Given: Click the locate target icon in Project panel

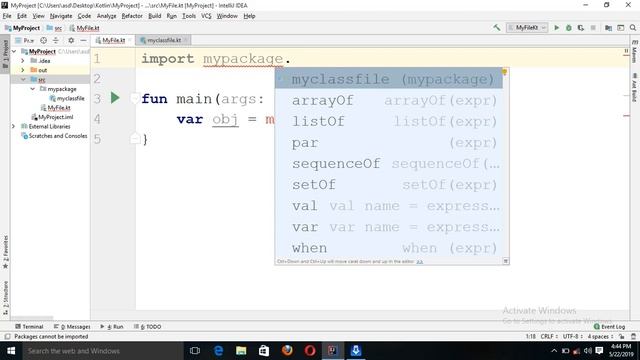Looking at the screenshot, I should [43, 40].
